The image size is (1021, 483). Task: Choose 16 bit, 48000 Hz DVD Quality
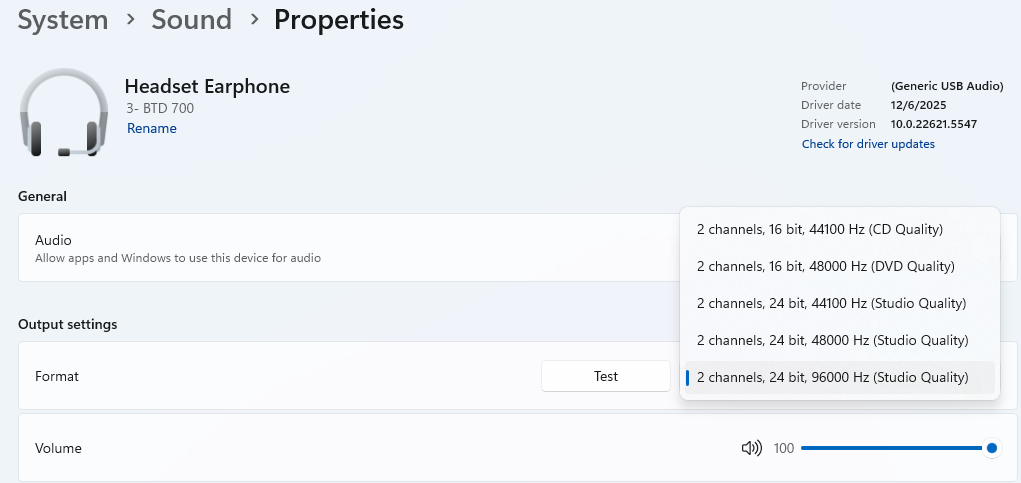coord(825,266)
